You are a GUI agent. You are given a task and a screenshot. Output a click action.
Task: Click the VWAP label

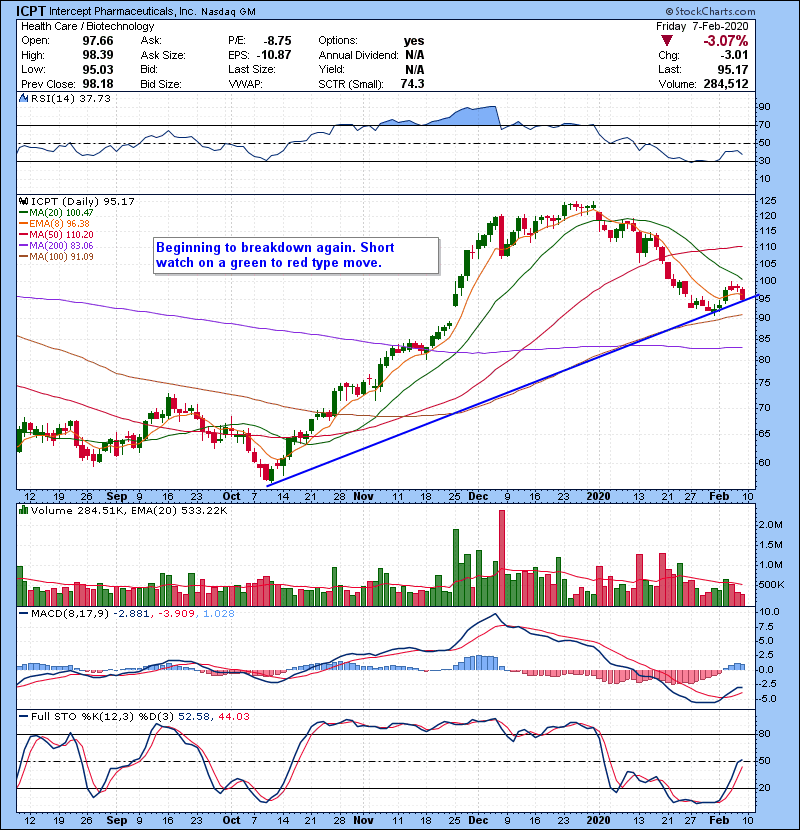[x=245, y=84]
